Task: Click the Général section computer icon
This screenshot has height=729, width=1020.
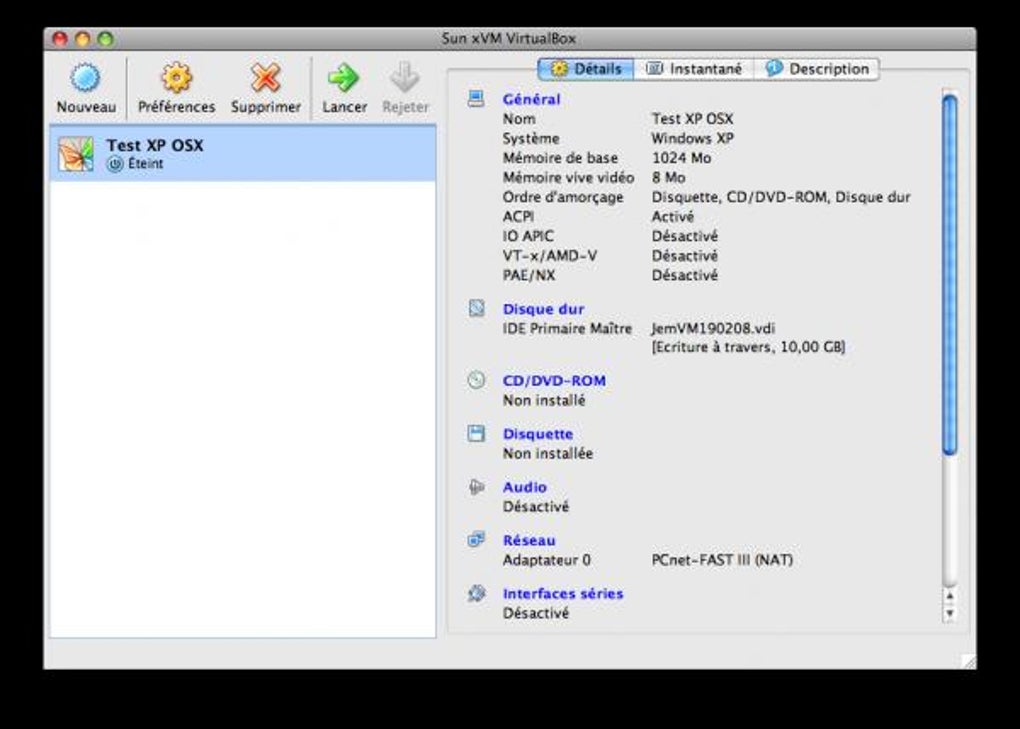Action: pos(476,99)
